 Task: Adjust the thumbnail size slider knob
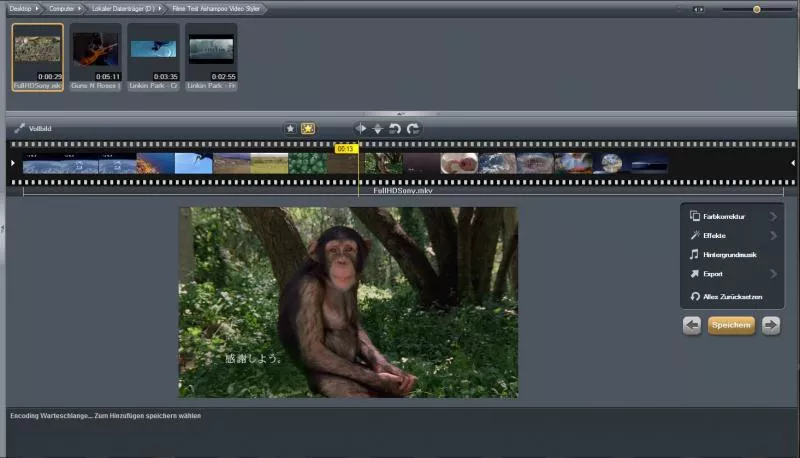(757, 9)
